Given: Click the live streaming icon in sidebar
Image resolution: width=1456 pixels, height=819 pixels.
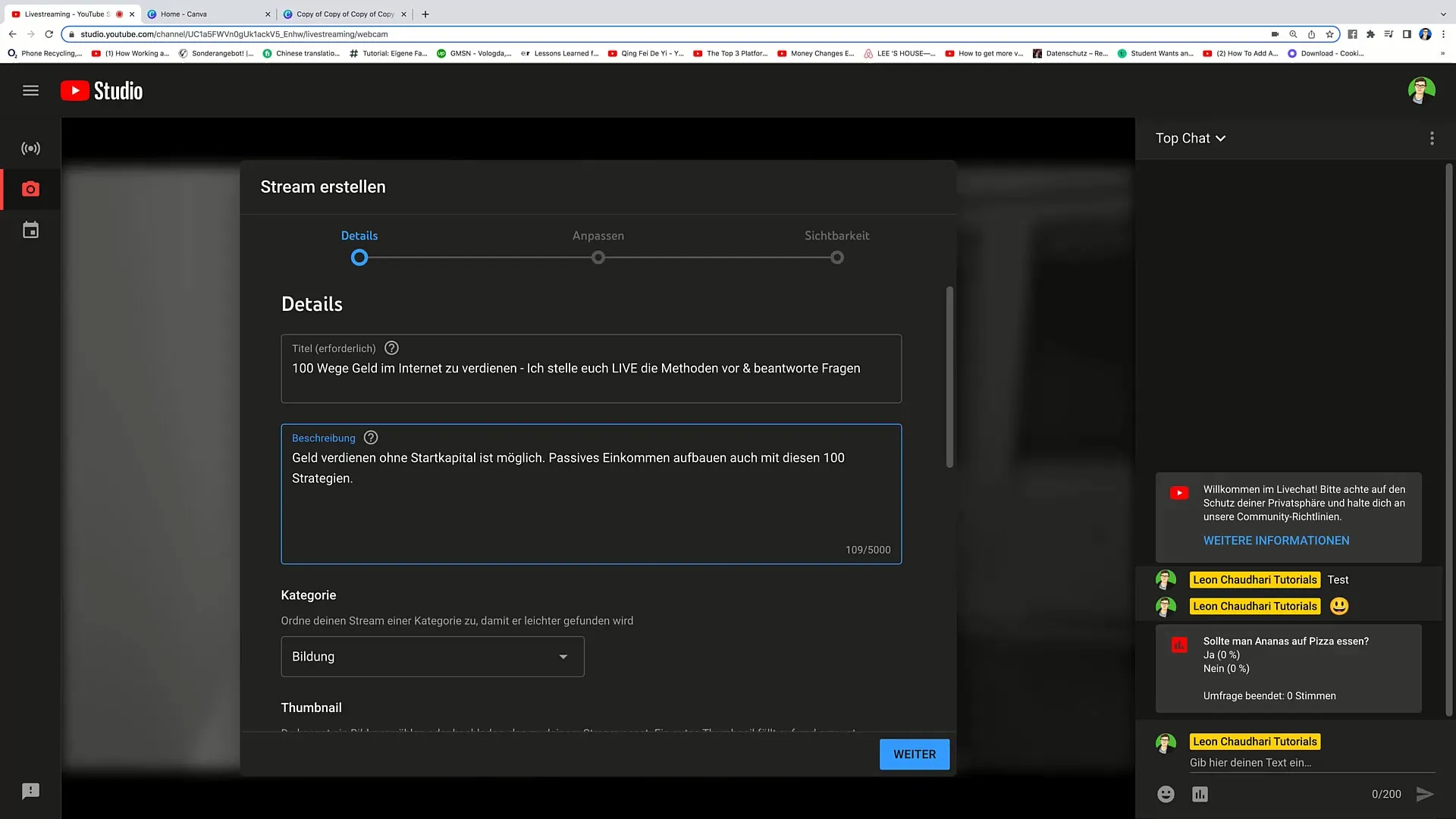Looking at the screenshot, I should (30, 148).
